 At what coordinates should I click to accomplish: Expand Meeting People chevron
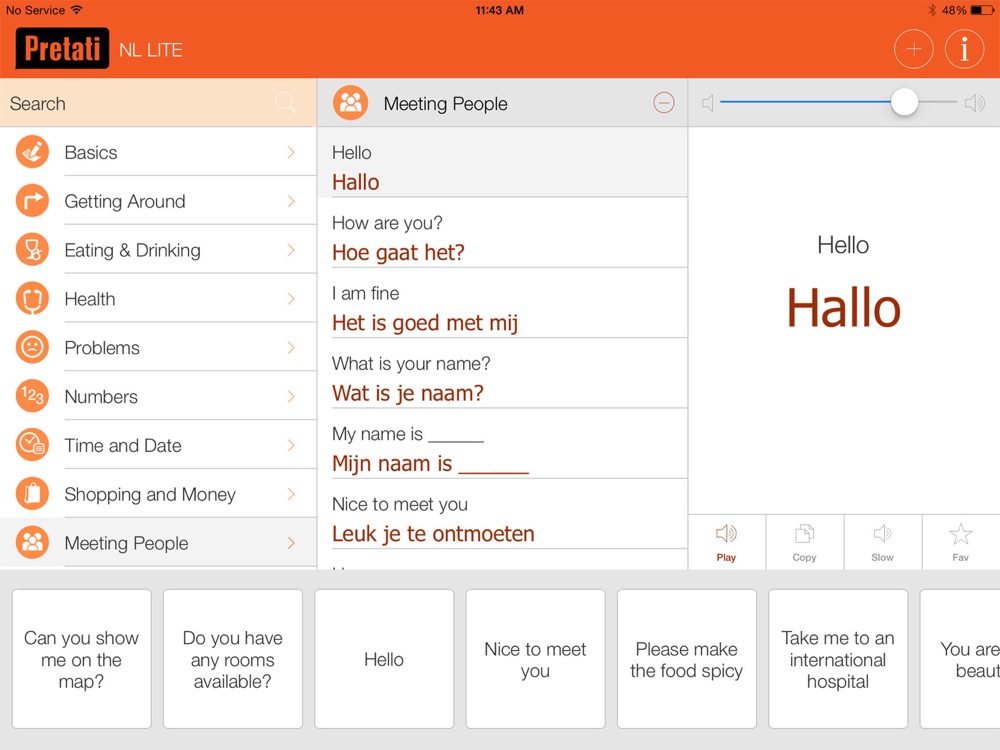(291, 543)
